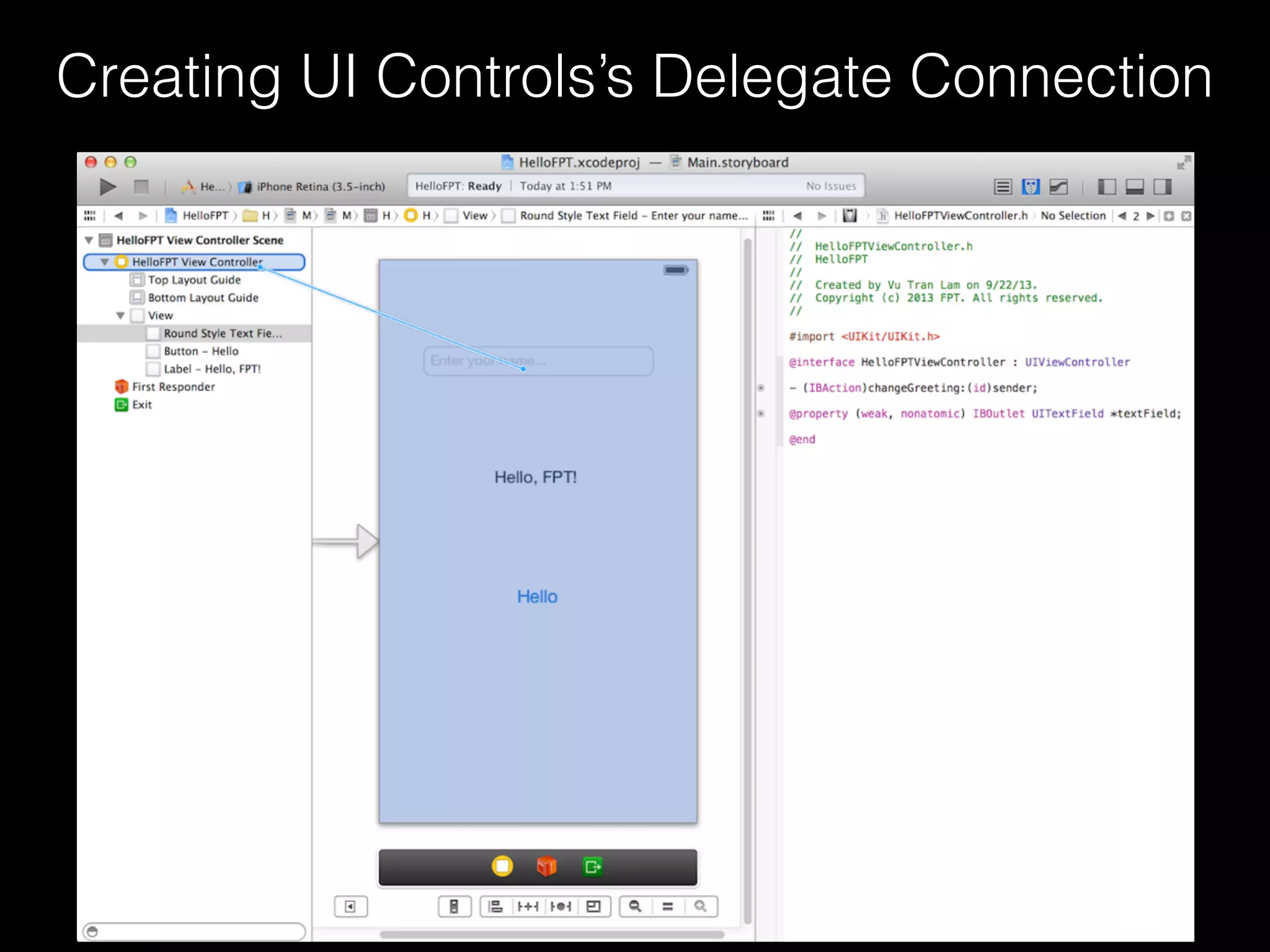The width and height of the screenshot is (1270, 952).
Task: Click the canvas vertical scrollbar
Action: (x=748, y=581)
